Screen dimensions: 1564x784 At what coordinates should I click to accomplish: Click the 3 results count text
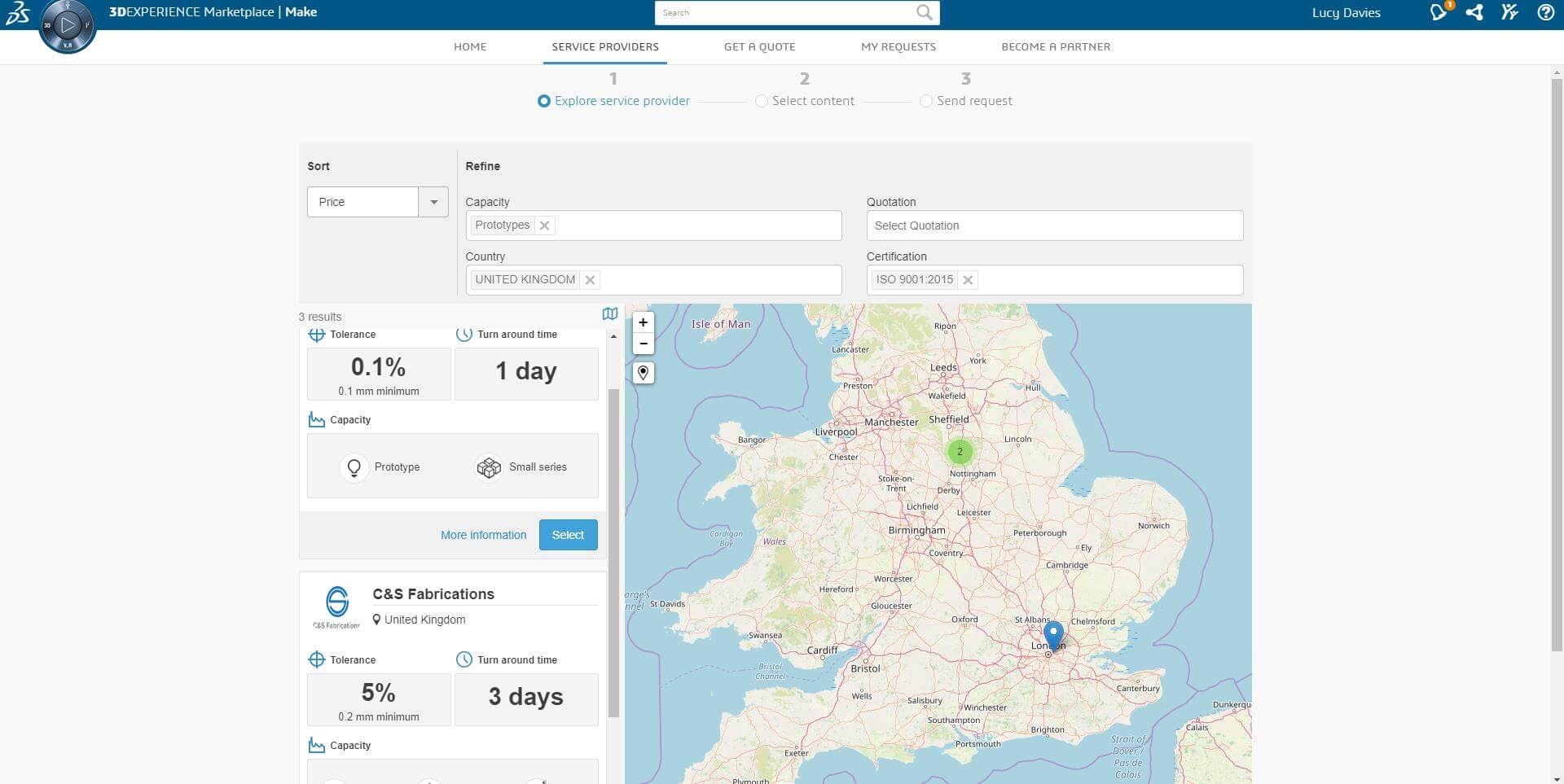(320, 317)
